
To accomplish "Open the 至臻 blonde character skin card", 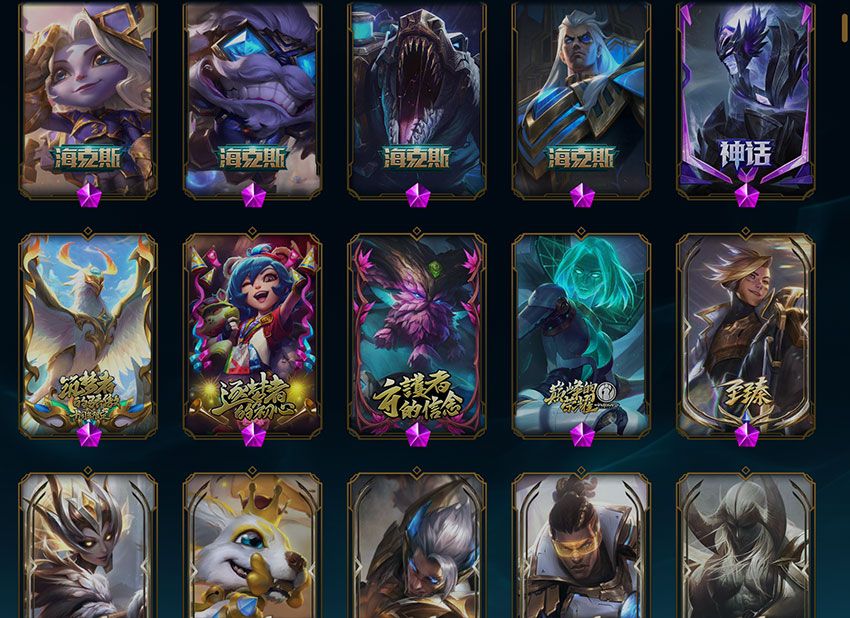I will 746,335.
